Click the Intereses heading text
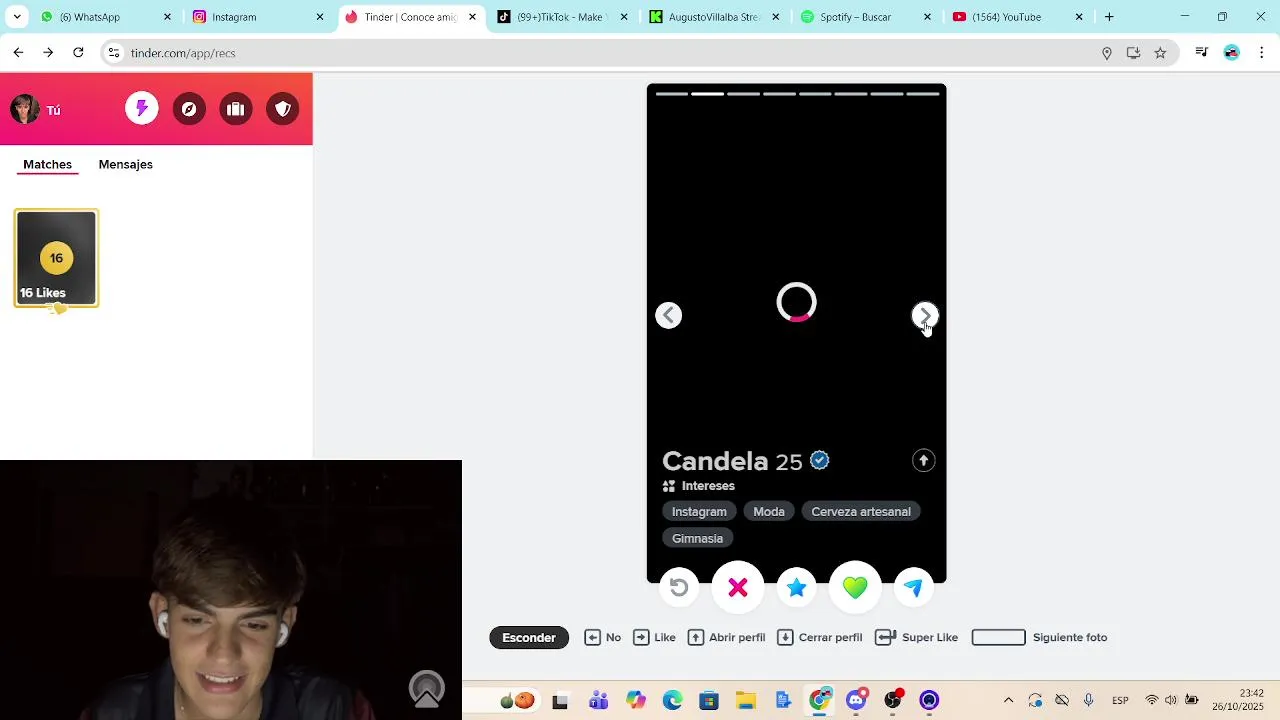1280x720 pixels. tap(708, 486)
